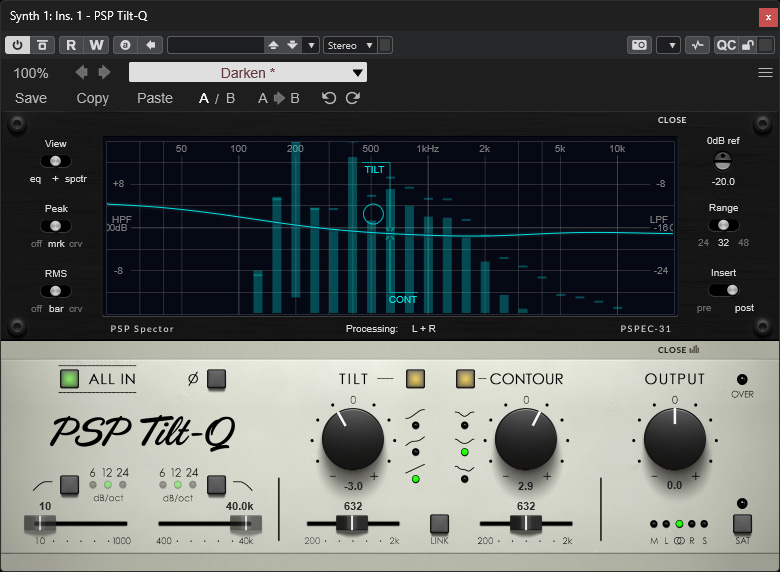Copy setting A to B
Image resolution: width=780 pixels, height=572 pixels.
coord(279,98)
